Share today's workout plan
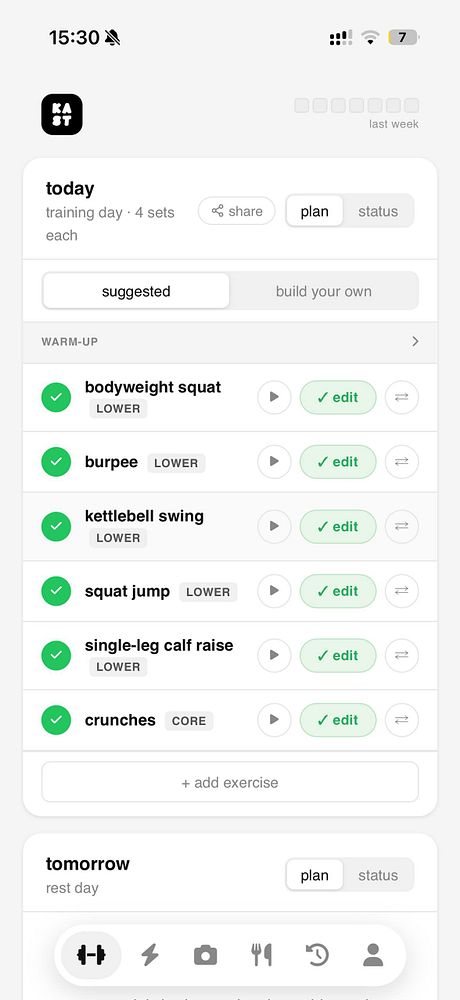460x1000 pixels. coord(237,211)
